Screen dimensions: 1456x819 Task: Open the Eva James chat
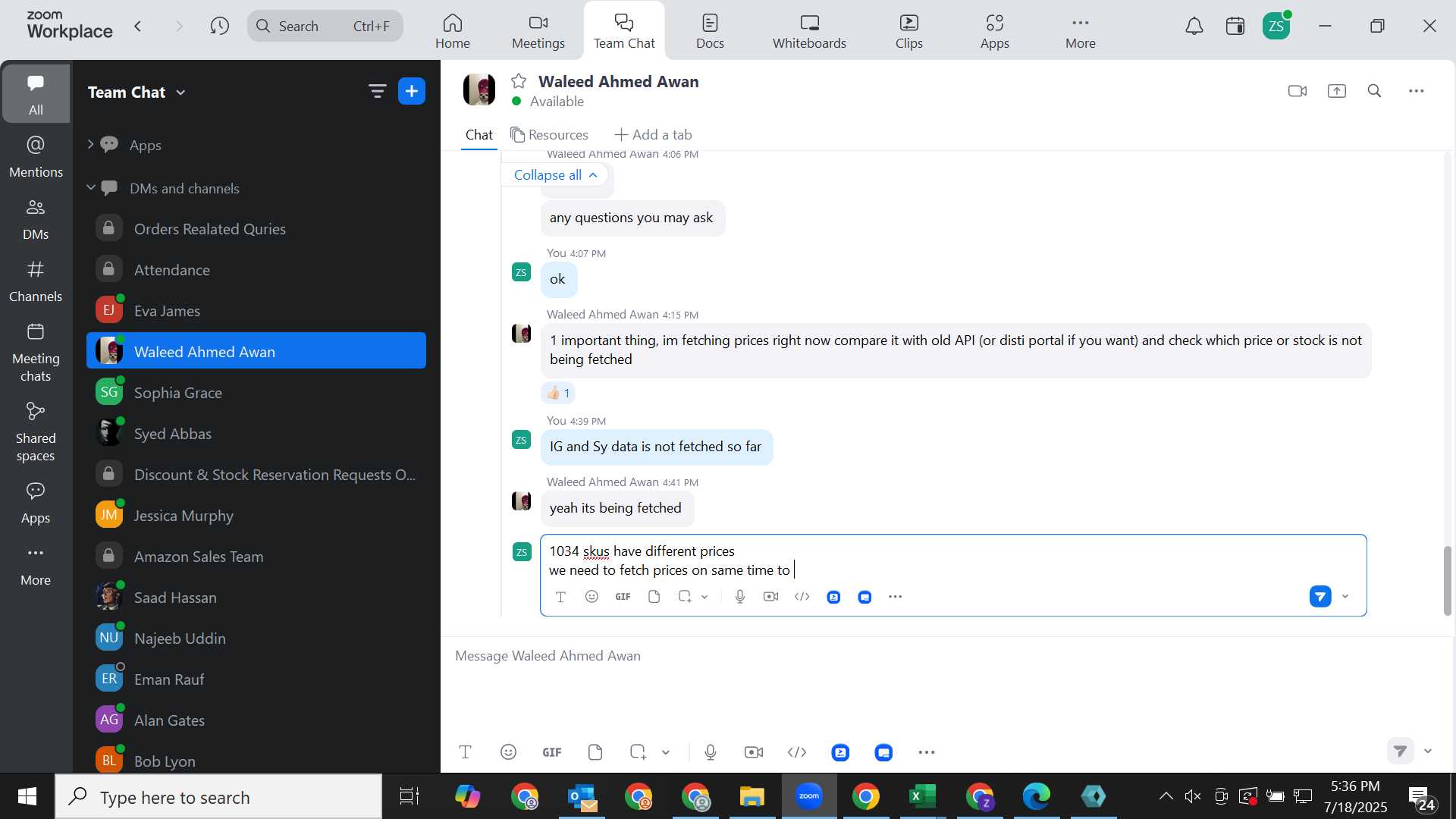256,311
